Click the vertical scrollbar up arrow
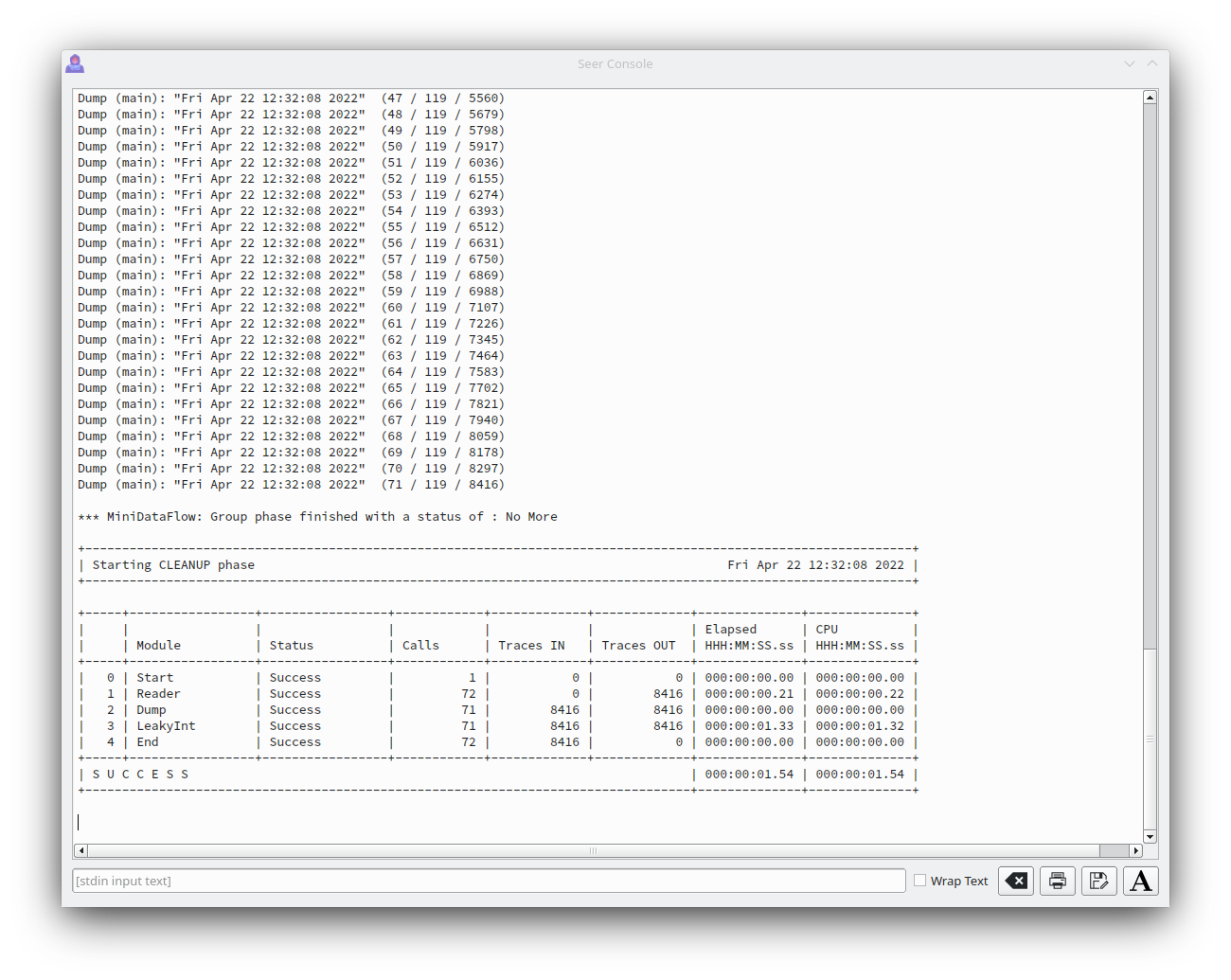This screenshot has height=980, width=1231. click(x=1150, y=97)
